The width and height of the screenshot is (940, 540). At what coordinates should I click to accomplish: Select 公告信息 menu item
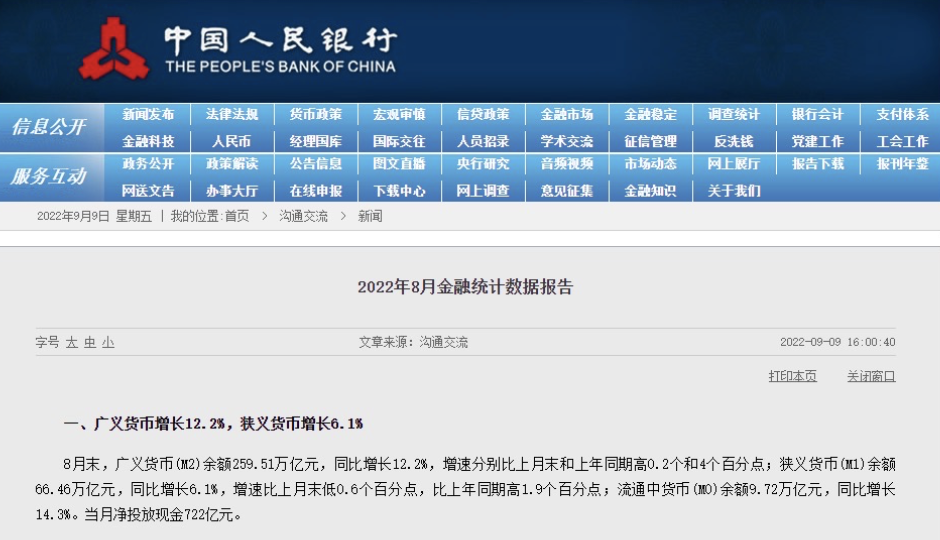[x=316, y=164]
